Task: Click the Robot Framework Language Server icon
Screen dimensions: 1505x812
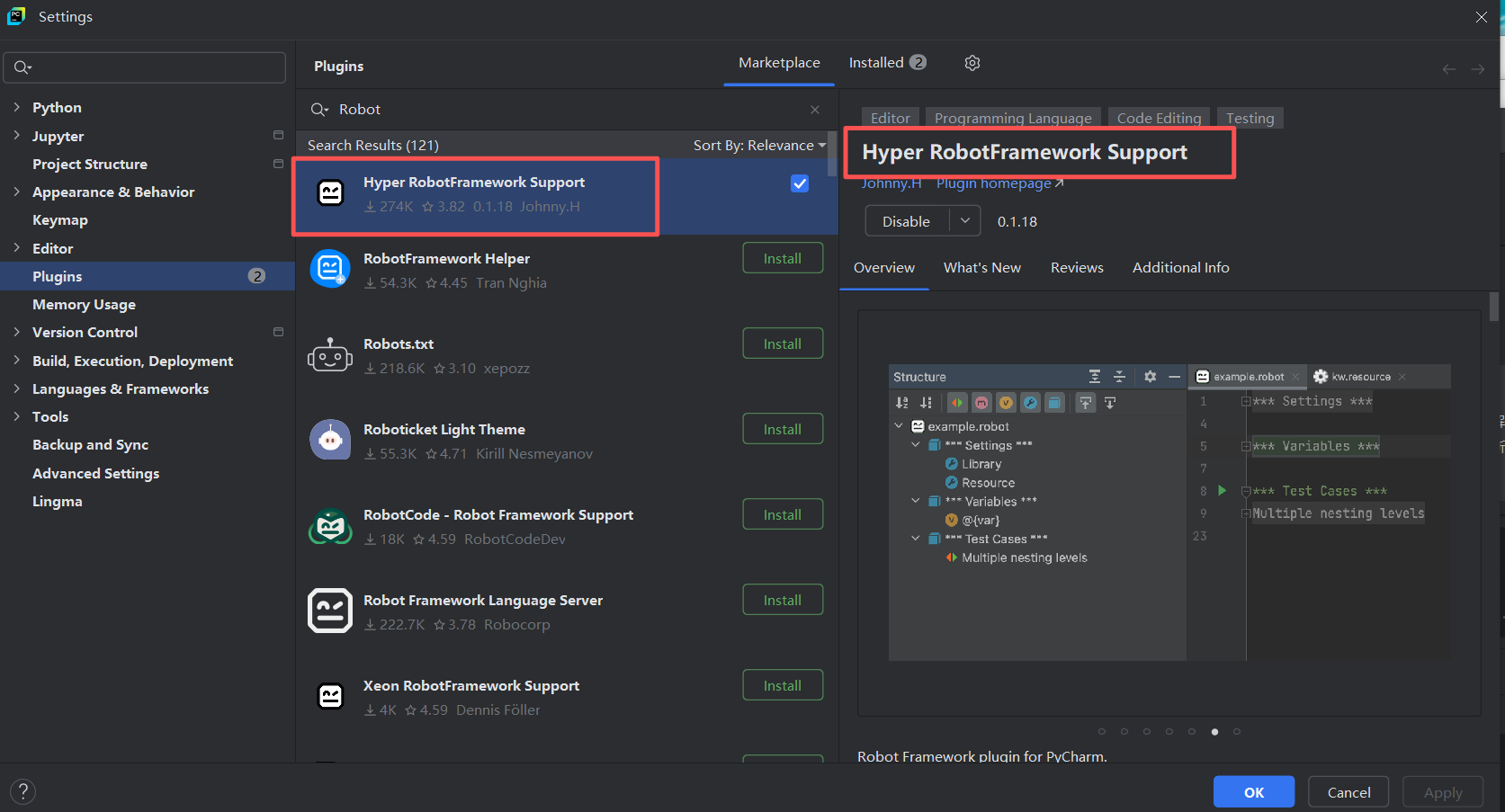Action: 330,611
